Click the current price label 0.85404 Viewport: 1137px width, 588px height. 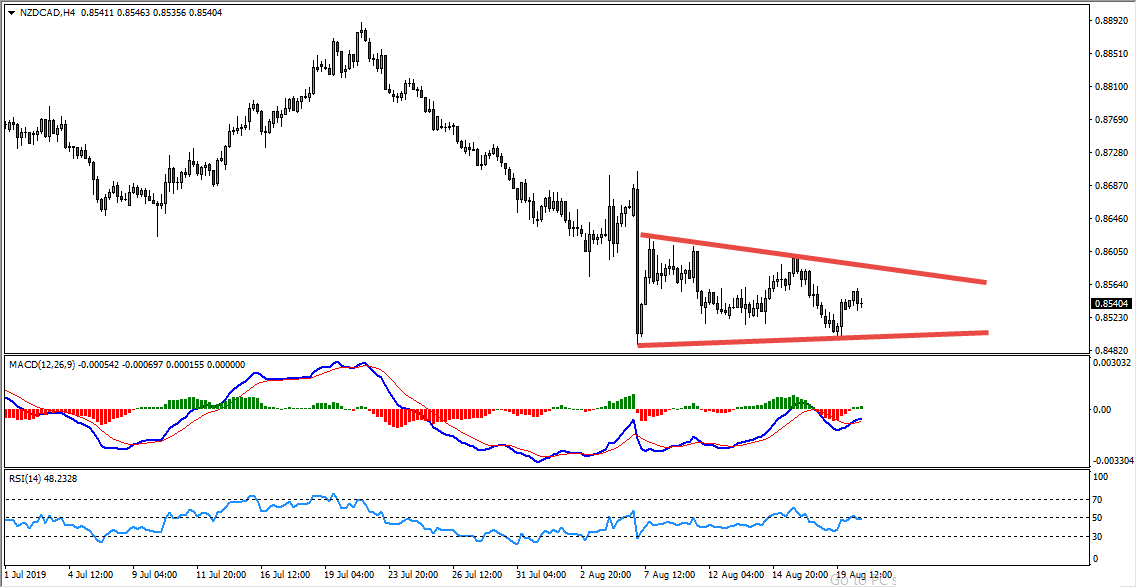(x=1112, y=304)
